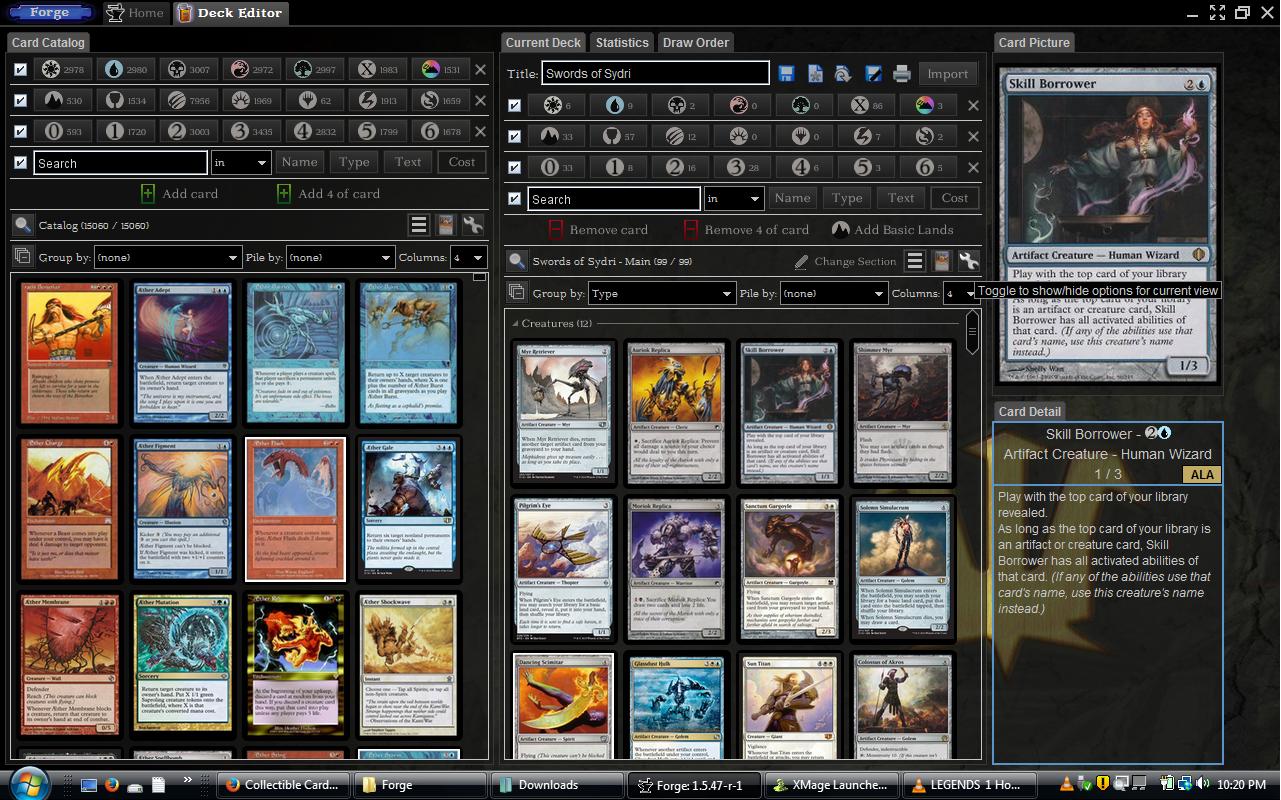Uncheck deck card type filter row checkbox

pyautogui.click(x=514, y=136)
